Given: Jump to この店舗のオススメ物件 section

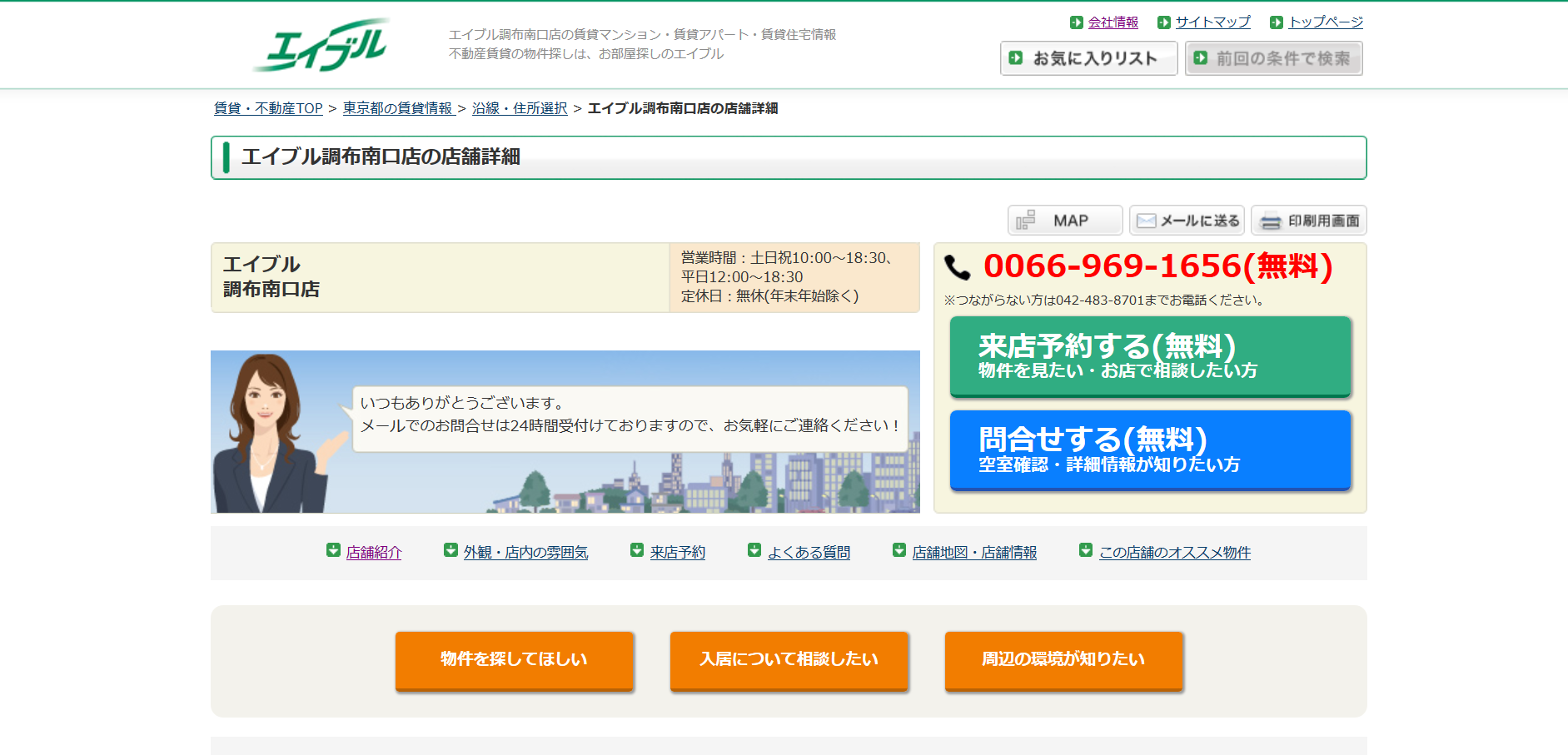Looking at the screenshot, I should coord(1175,553).
